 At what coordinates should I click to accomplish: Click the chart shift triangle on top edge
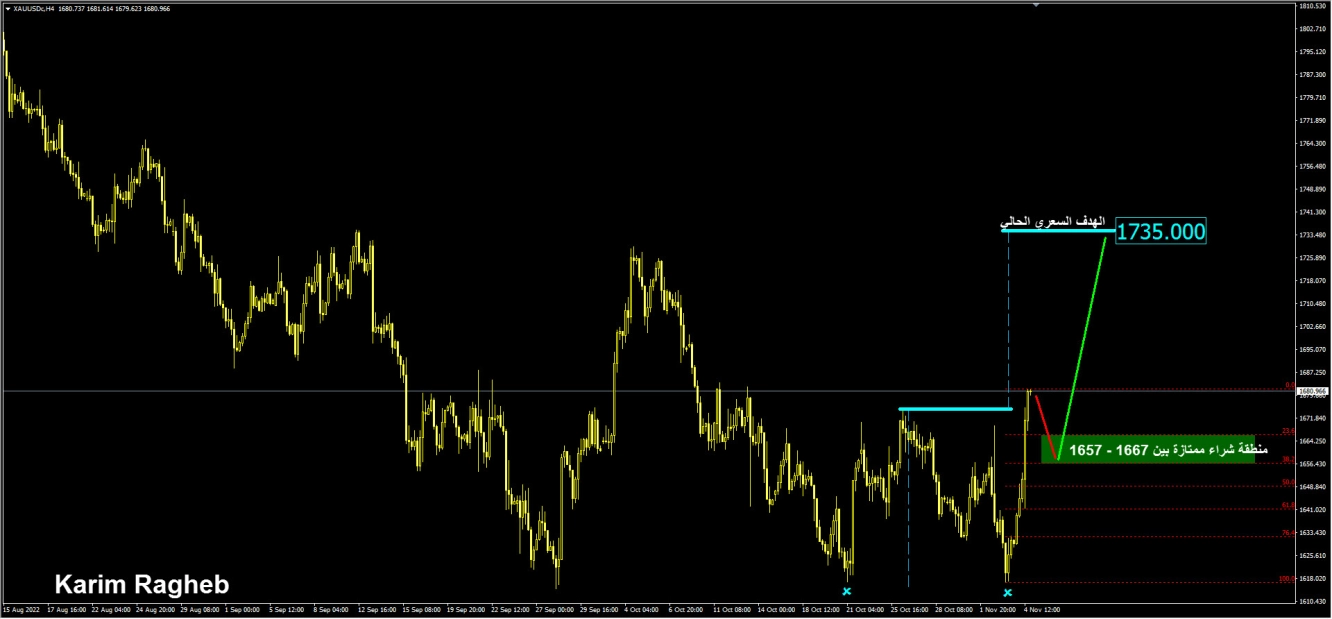[1036, 6]
